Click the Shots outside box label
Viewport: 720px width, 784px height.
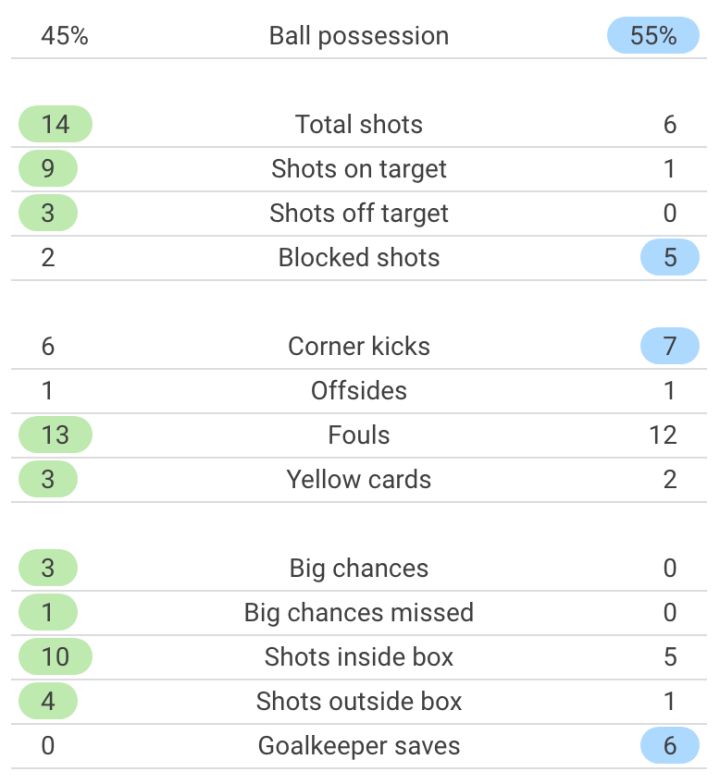coord(359,701)
